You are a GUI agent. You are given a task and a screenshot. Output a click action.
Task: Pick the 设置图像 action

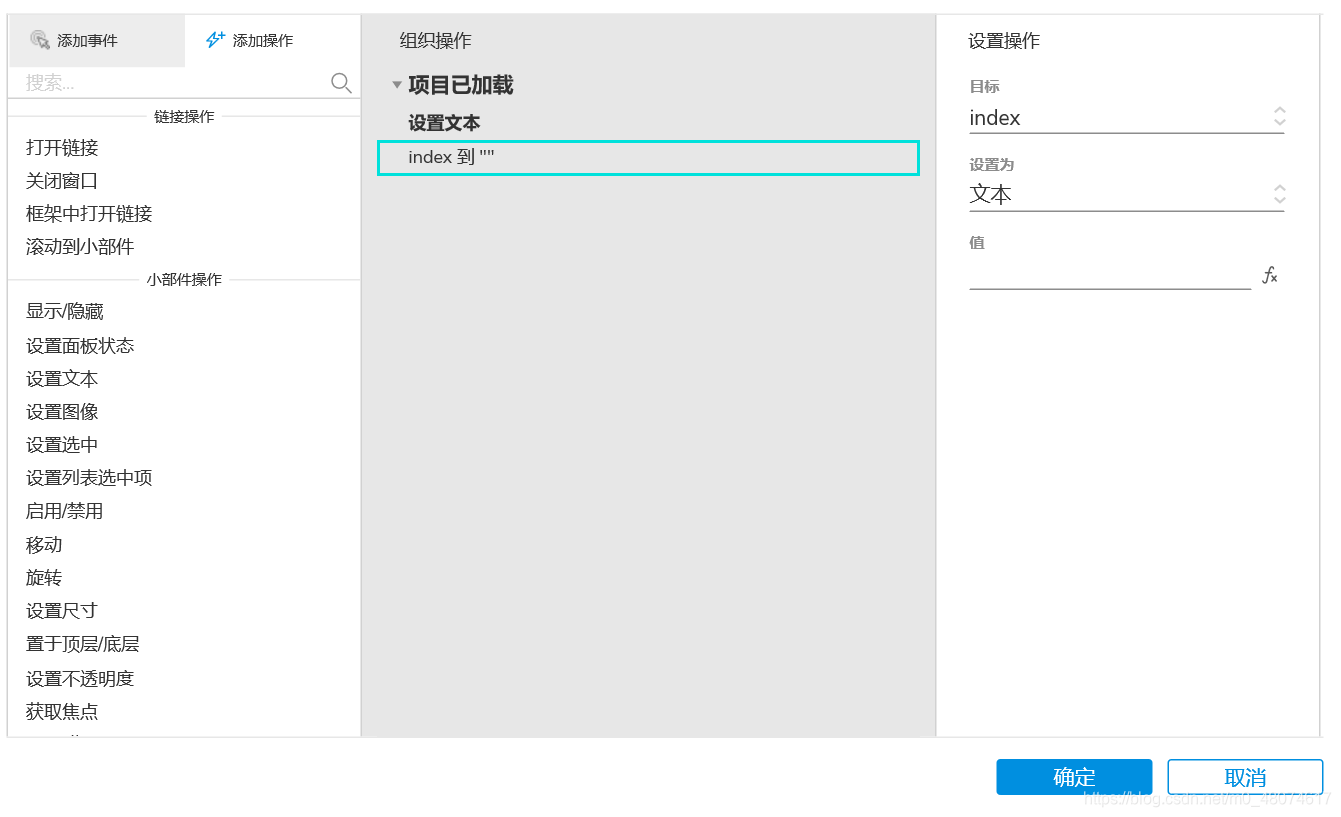tap(62, 412)
